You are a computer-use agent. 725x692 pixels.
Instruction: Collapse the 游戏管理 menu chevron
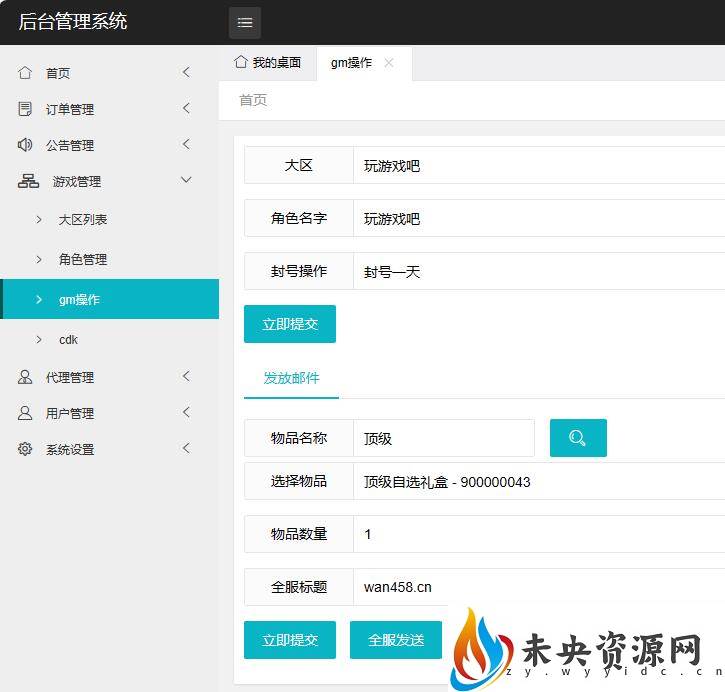(x=186, y=181)
